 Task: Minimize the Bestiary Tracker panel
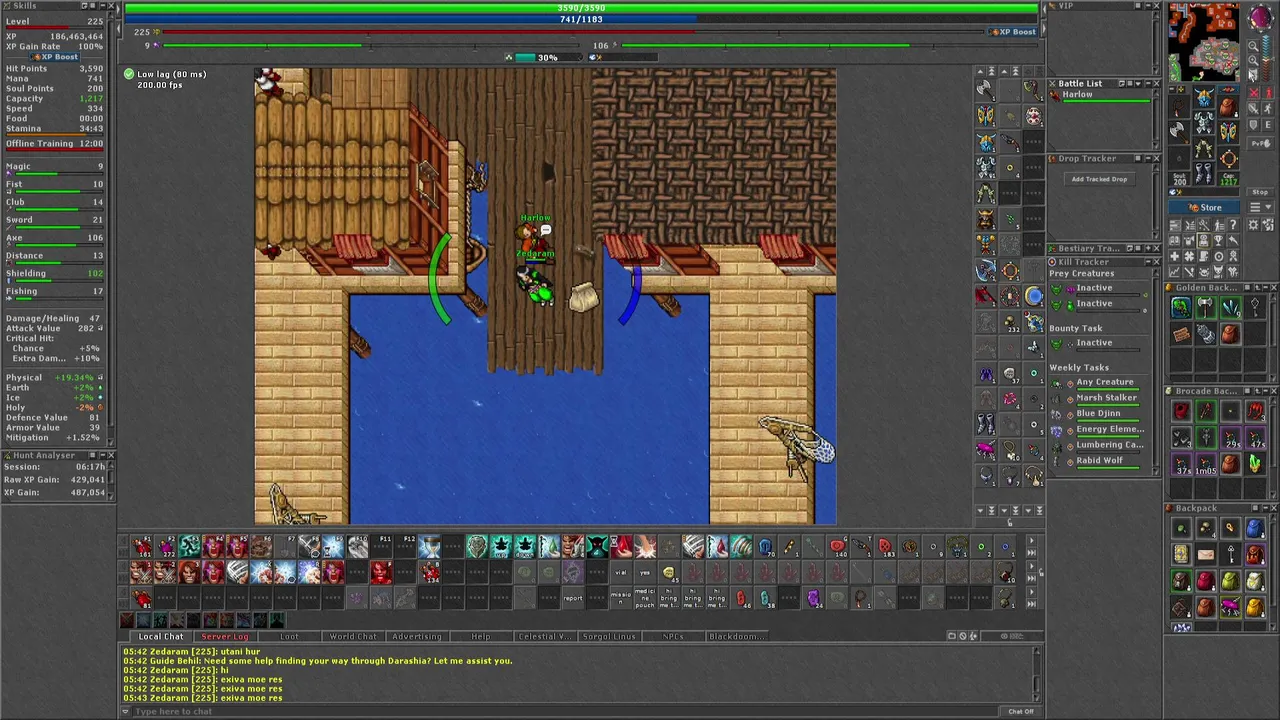(1148, 249)
